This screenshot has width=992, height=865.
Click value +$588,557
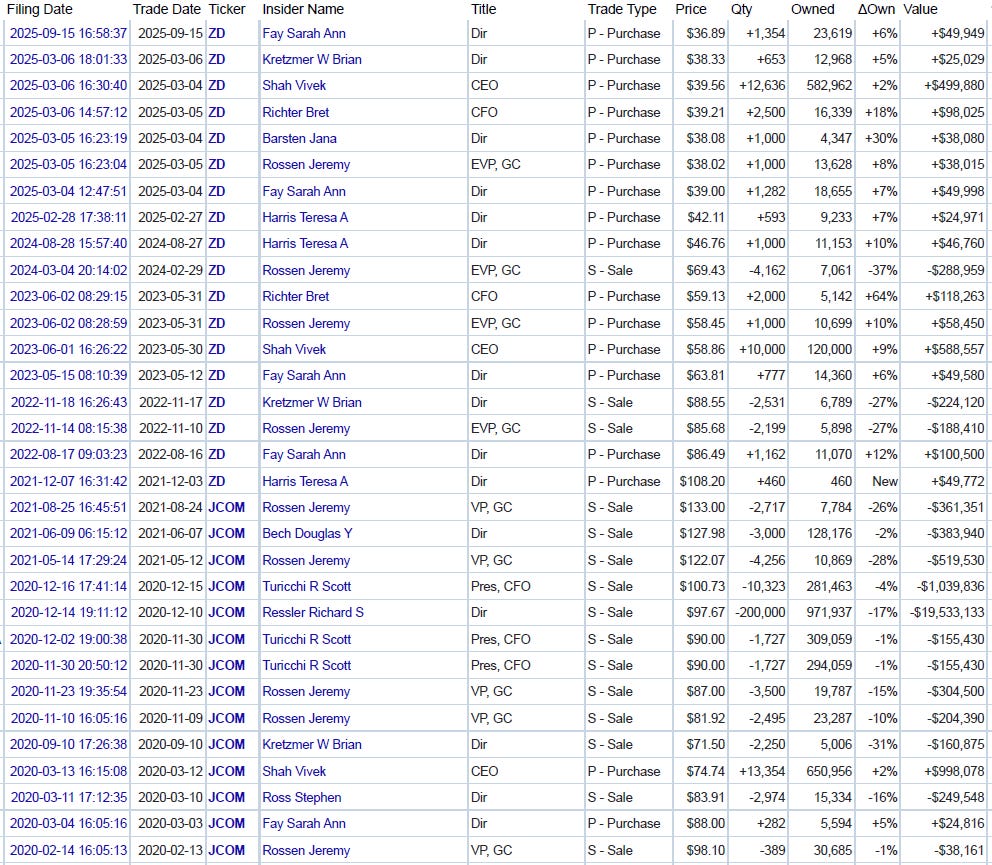point(954,349)
